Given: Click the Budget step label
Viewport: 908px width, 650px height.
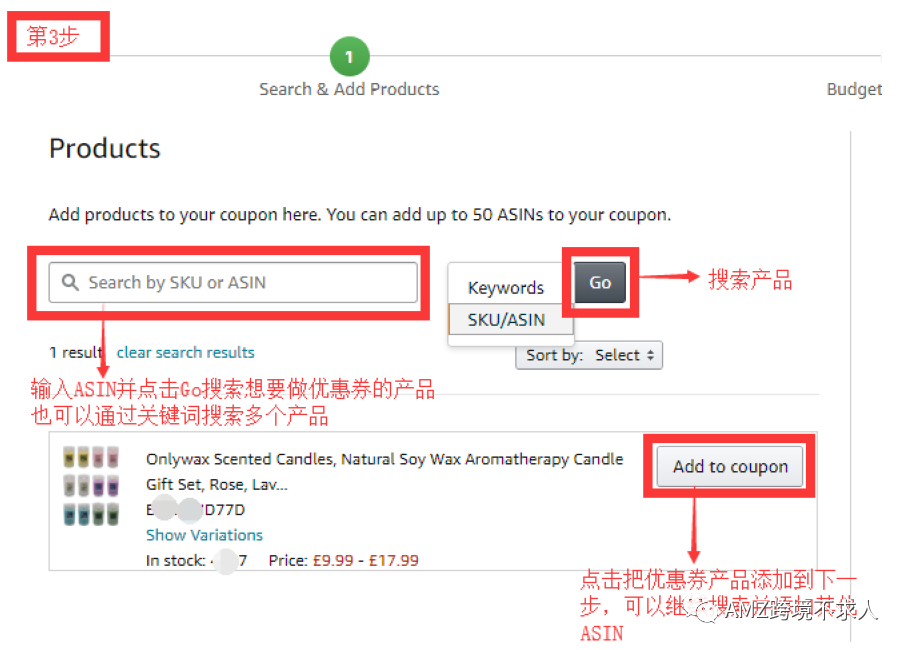Looking at the screenshot, I should [x=855, y=89].
